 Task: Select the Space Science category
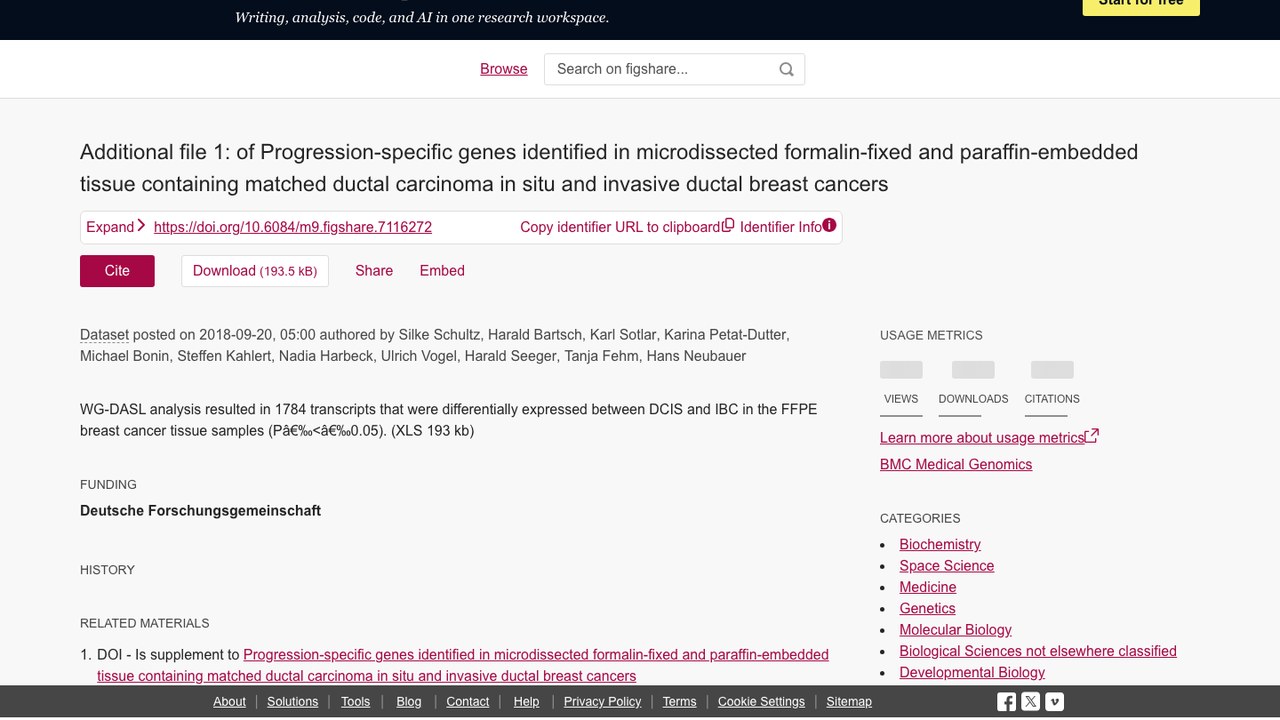(947, 566)
